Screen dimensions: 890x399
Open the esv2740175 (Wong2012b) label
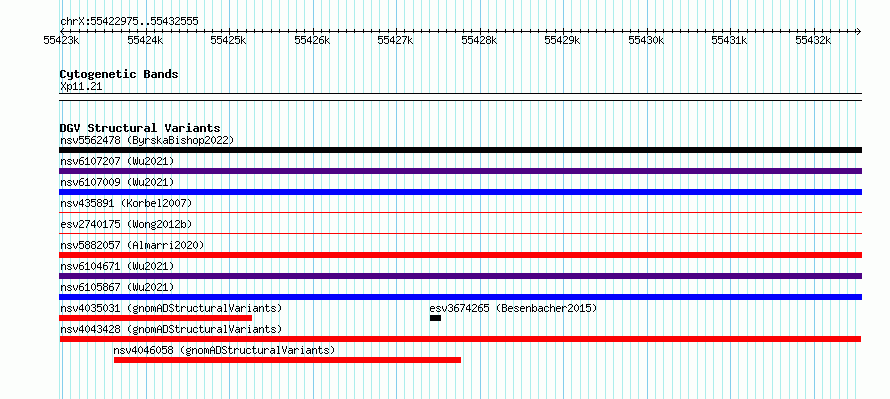click(126, 224)
